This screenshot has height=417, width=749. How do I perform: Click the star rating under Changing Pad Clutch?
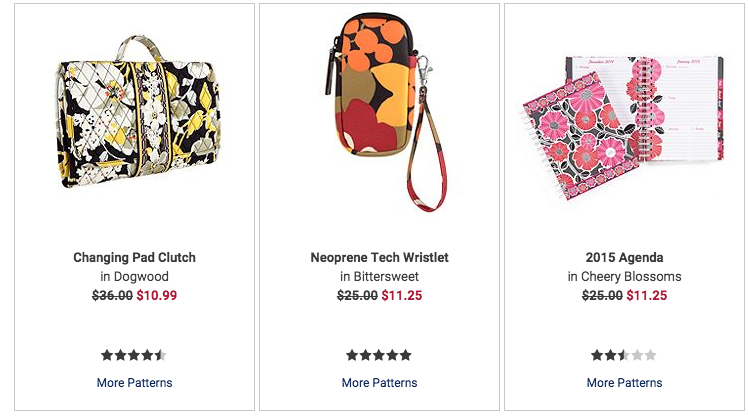pyautogui.click(x=134, y=355)
